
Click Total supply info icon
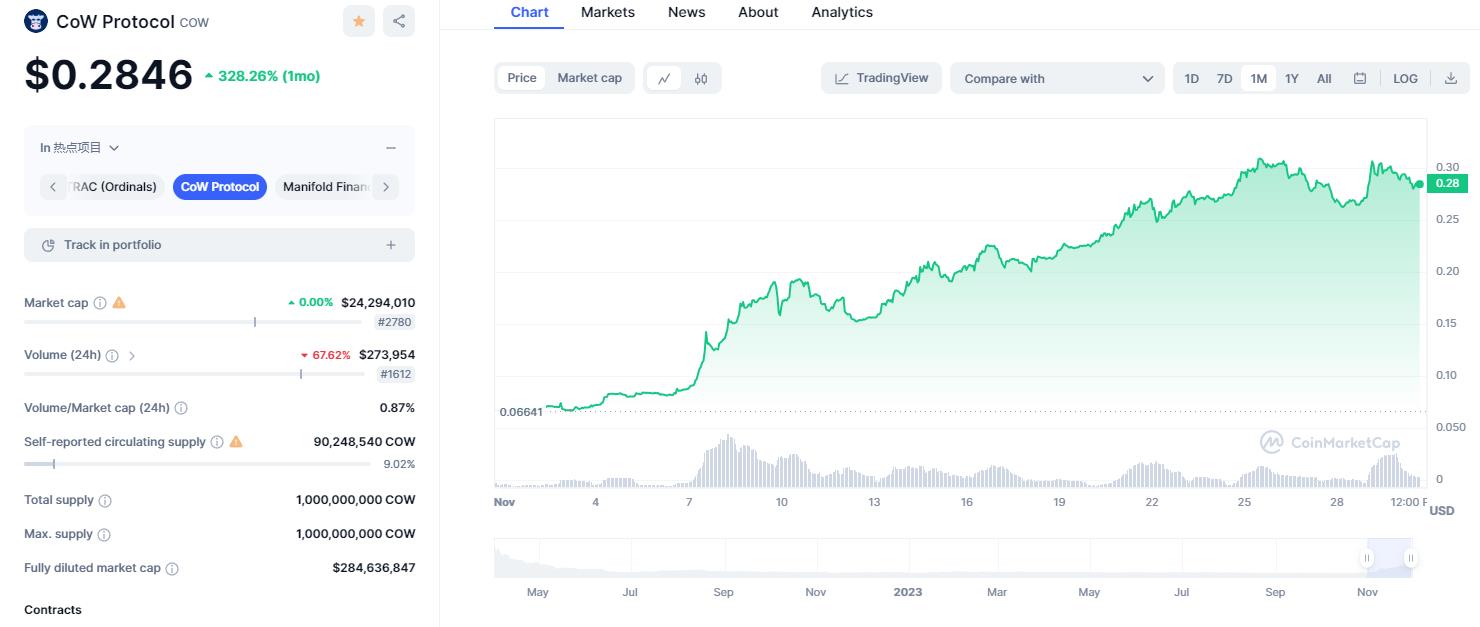coord(105,501)
